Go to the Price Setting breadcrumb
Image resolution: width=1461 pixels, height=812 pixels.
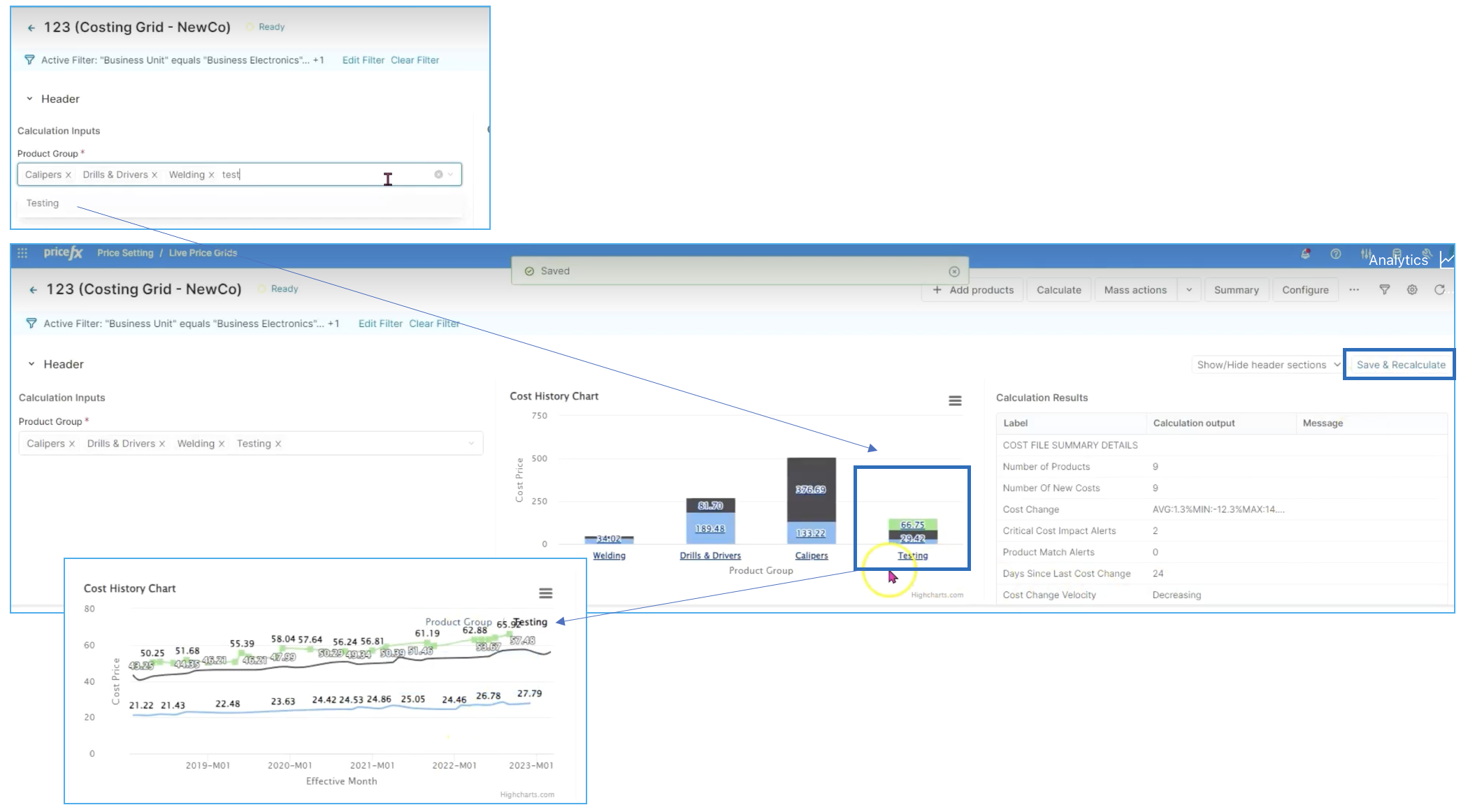tap(125, 253)
